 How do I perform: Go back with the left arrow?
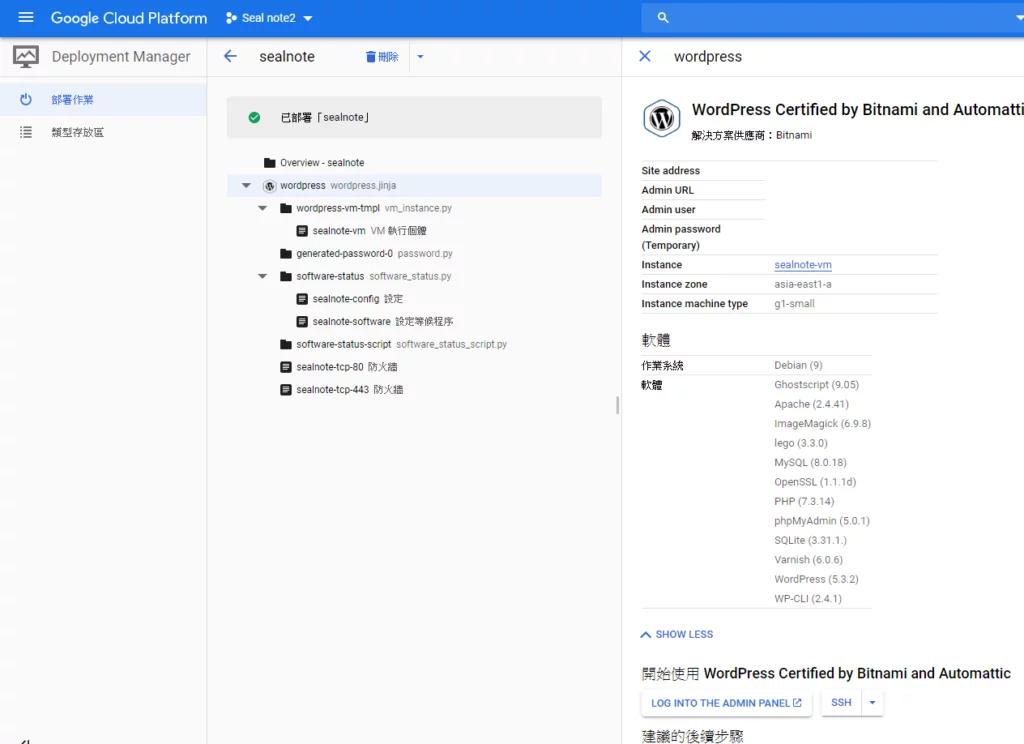(231, 56)
